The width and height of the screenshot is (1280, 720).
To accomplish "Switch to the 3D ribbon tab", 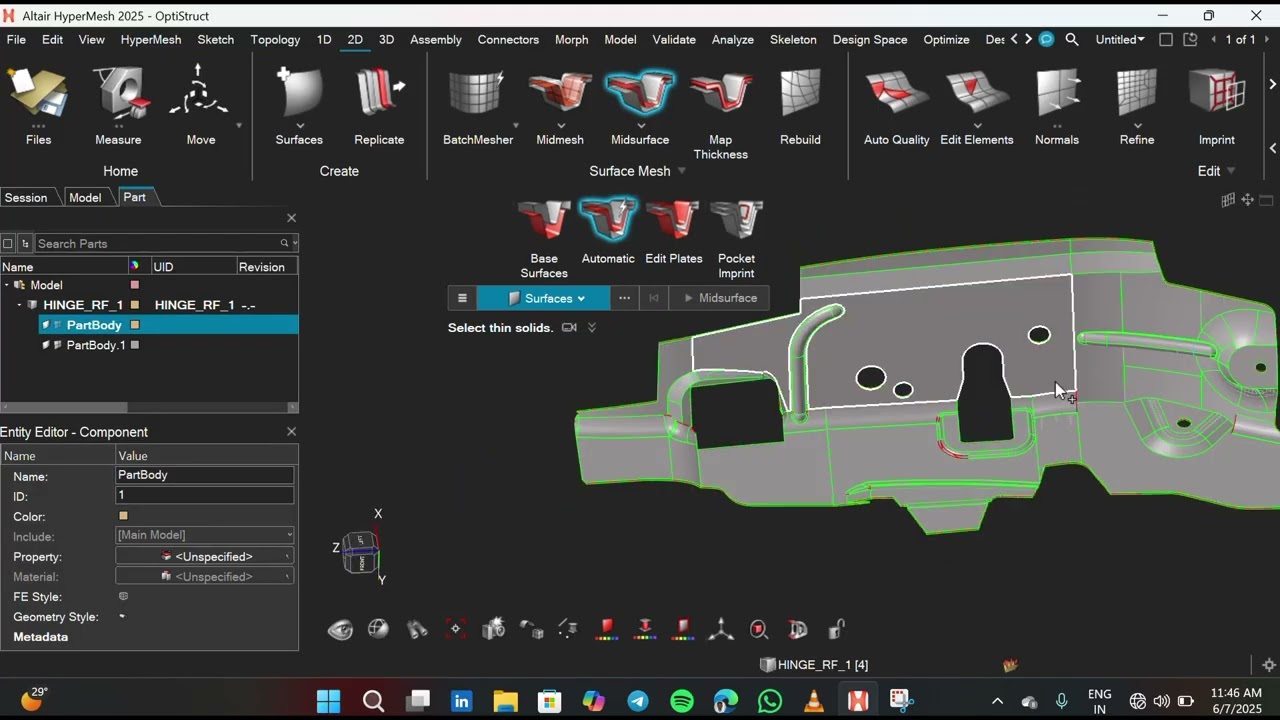I will 386,39.
